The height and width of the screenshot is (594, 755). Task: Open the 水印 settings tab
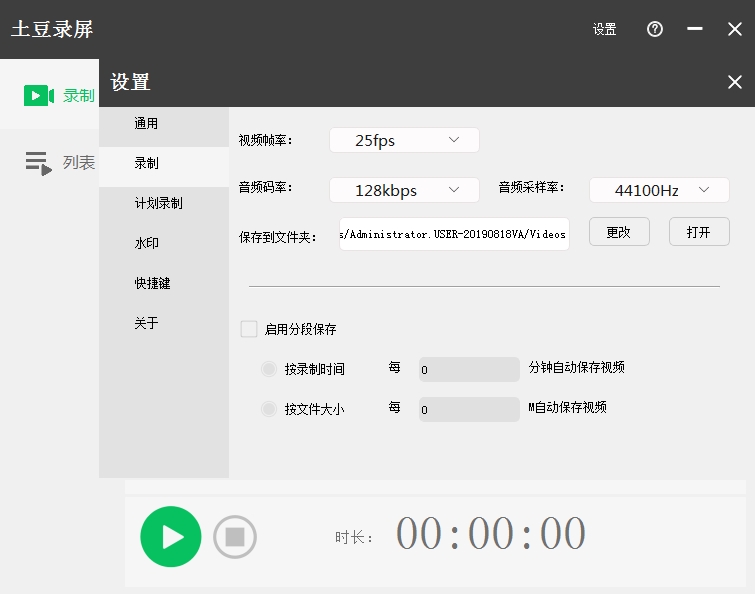(x=147, y=244)
